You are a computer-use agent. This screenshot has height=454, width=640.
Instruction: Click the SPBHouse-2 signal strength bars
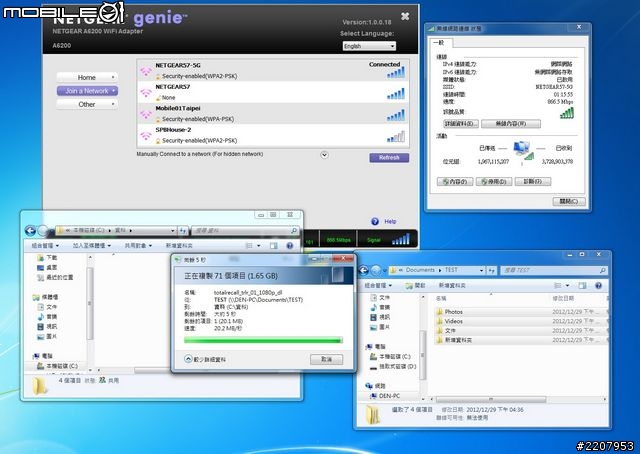pyautogui.click(x=396, y=136)
